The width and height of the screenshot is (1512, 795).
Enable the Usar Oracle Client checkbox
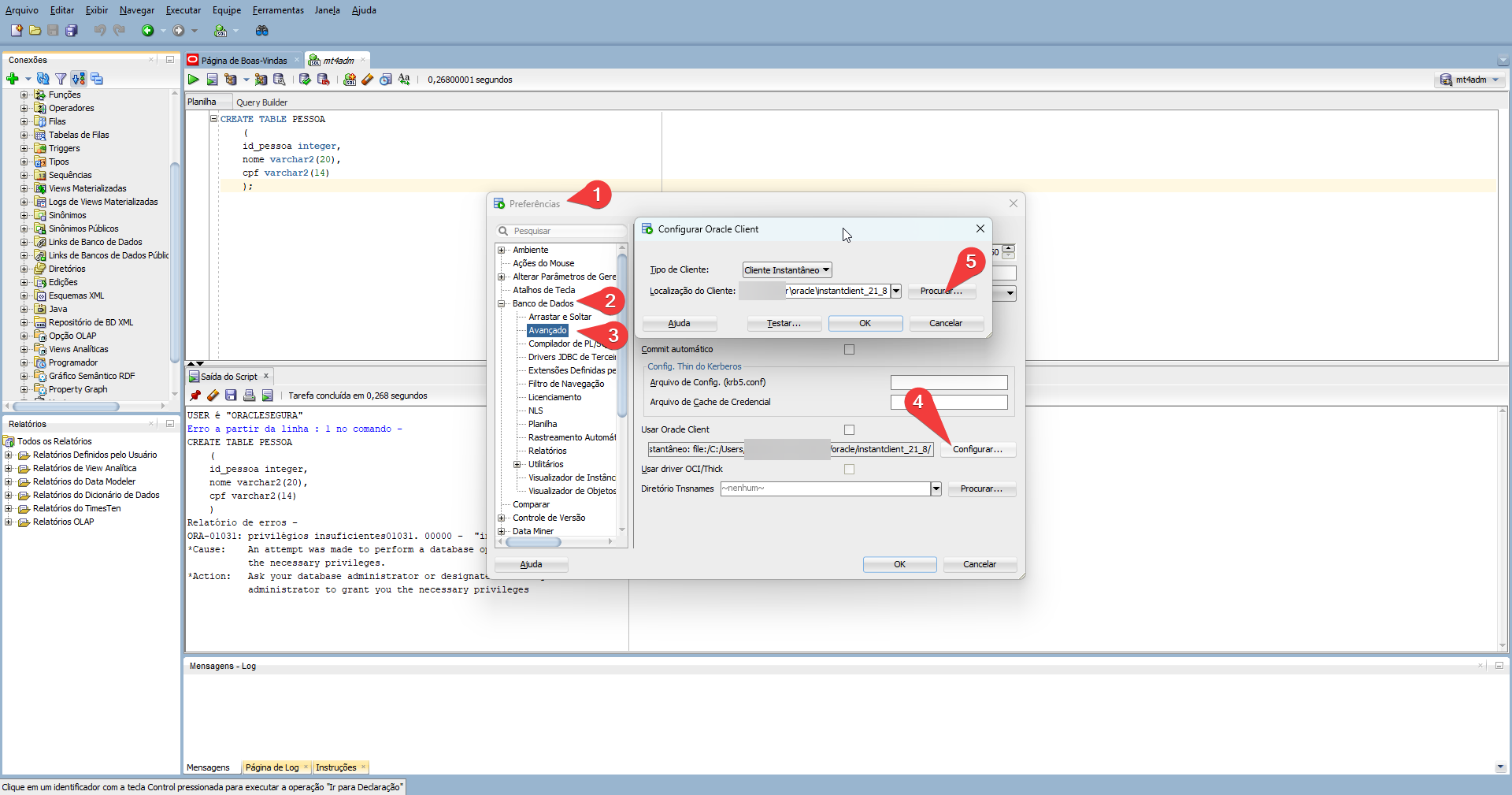pos(849,430)
